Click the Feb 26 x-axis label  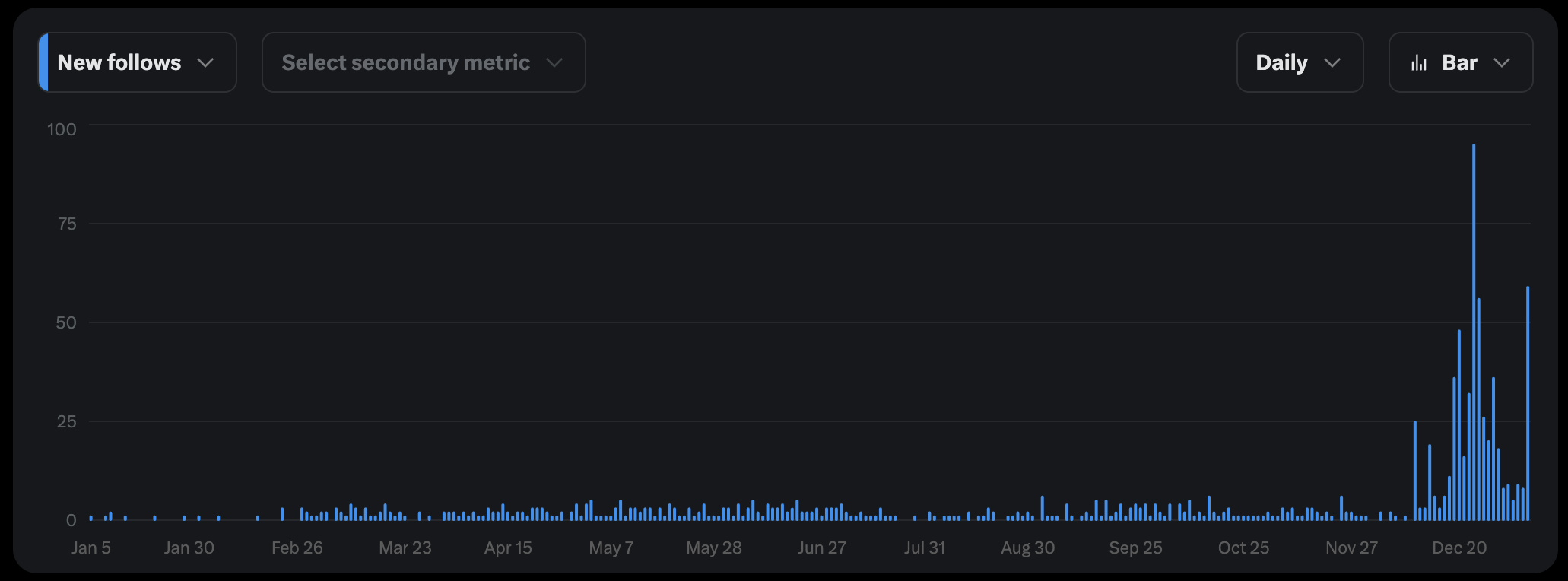297,548
